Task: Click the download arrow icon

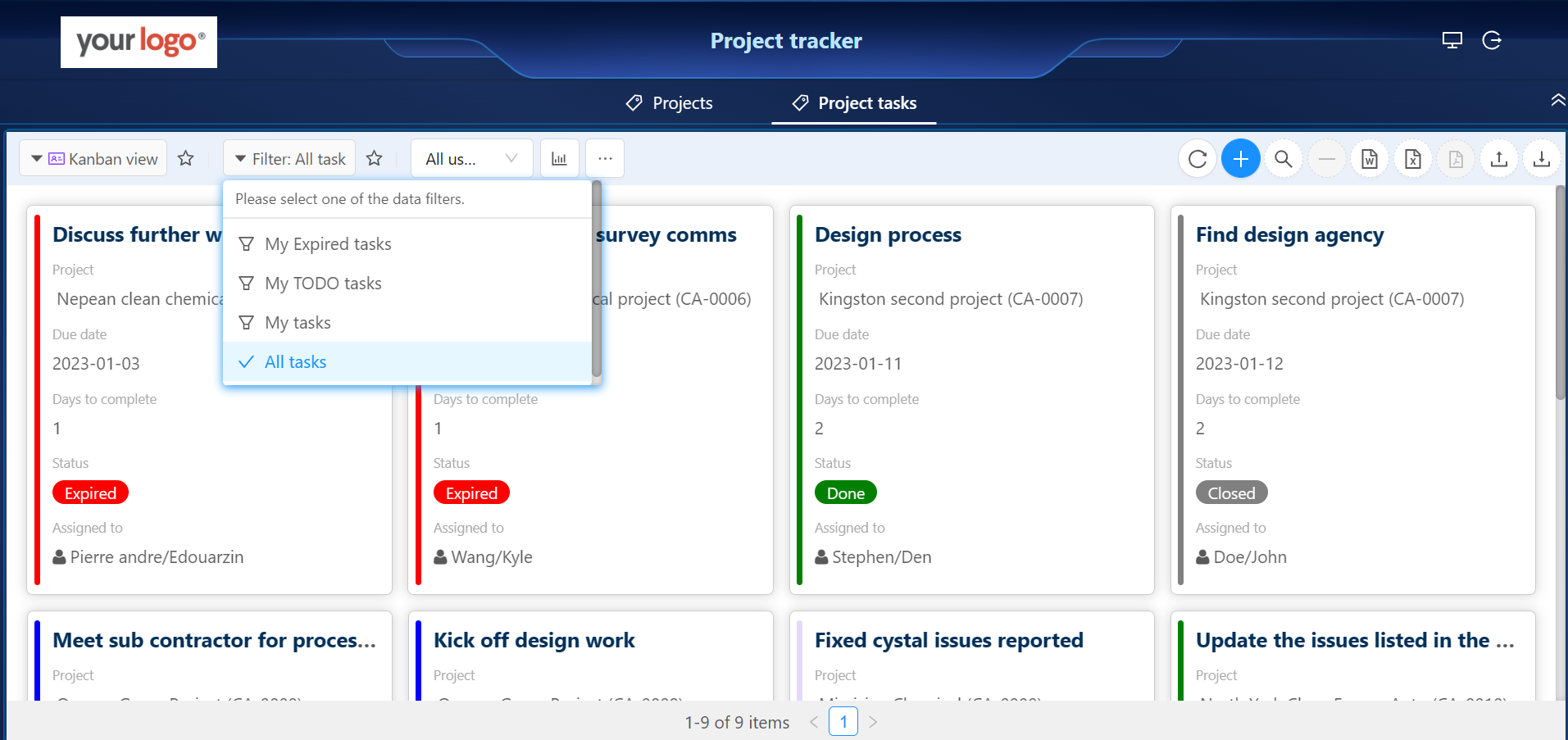Action: (x=1542, y=159)
